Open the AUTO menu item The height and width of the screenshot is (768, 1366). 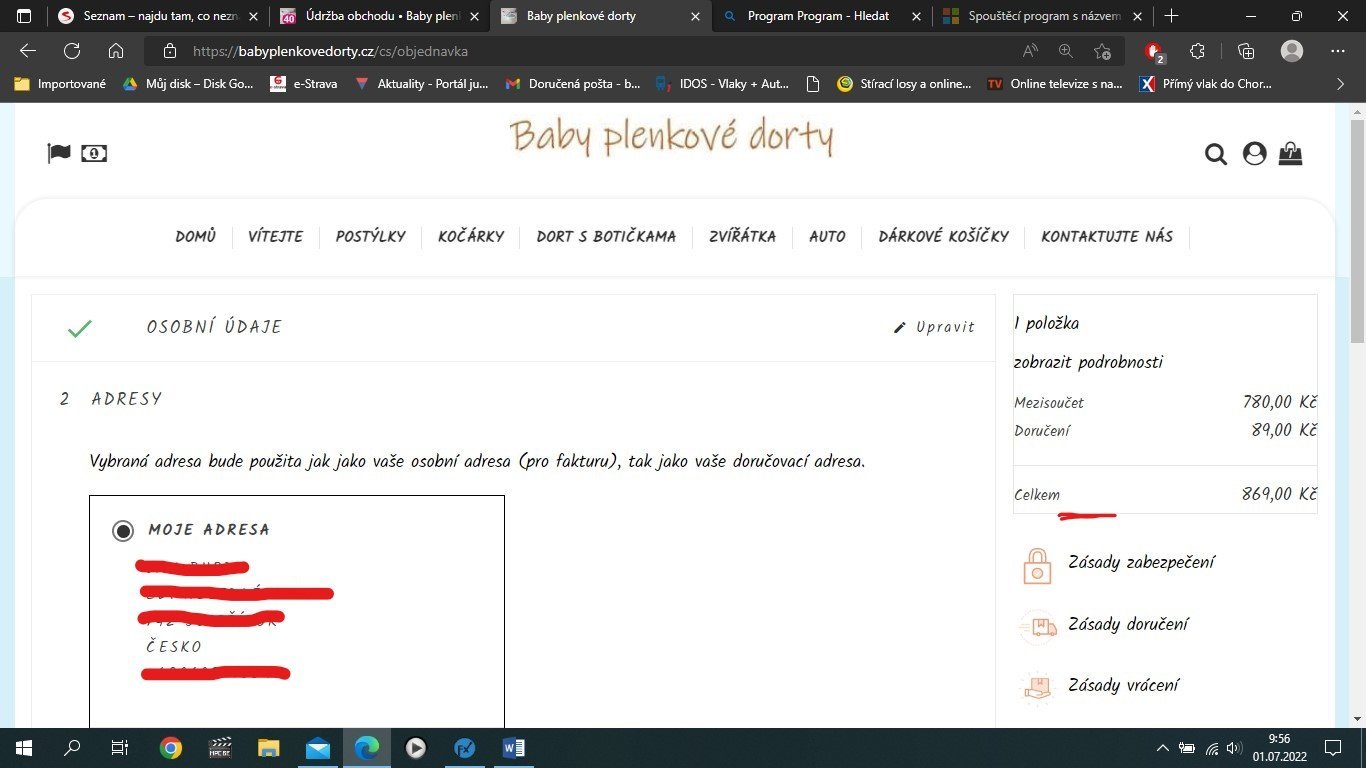(827, 237)
